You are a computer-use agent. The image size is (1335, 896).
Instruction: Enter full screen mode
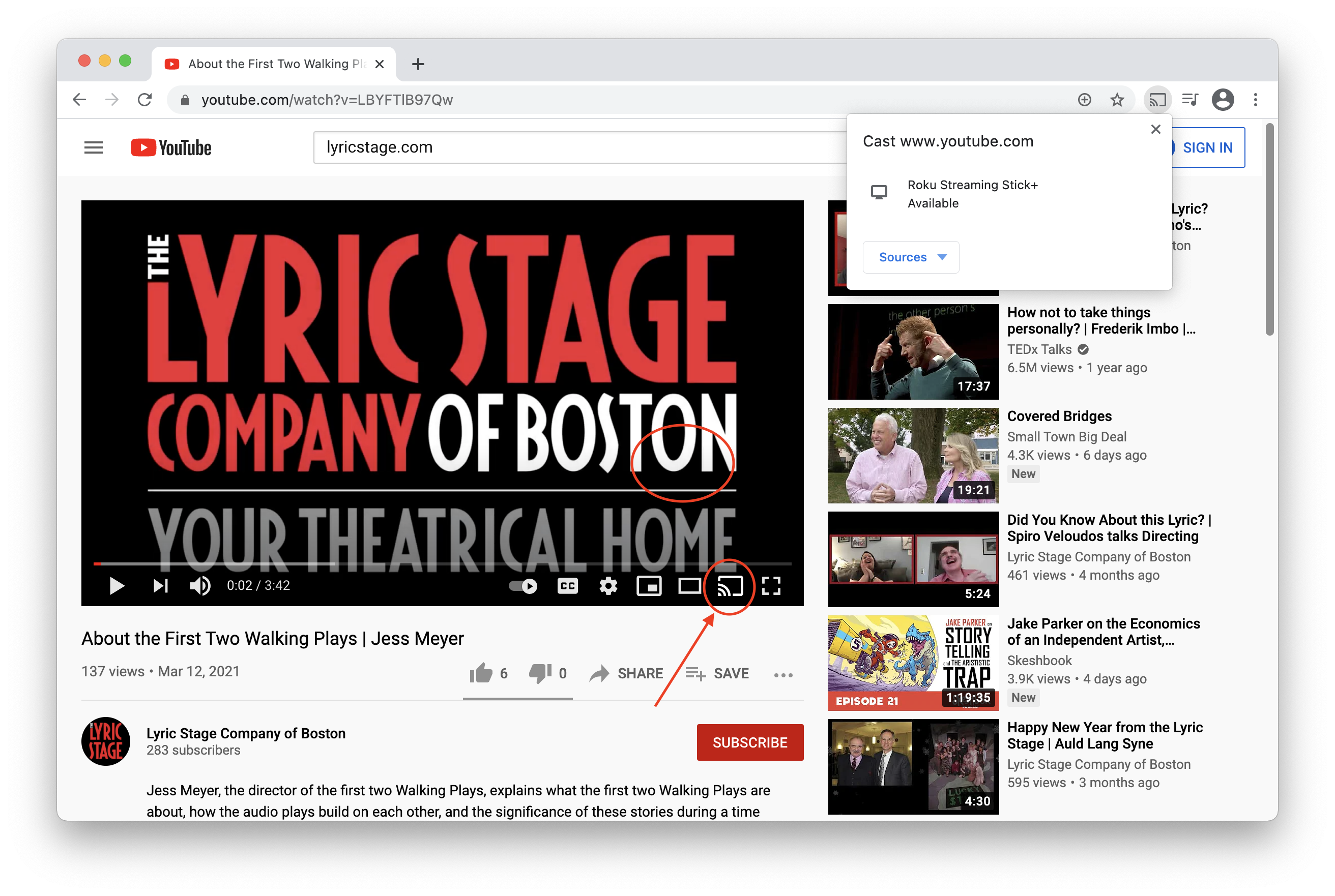(x=771, y=586)
